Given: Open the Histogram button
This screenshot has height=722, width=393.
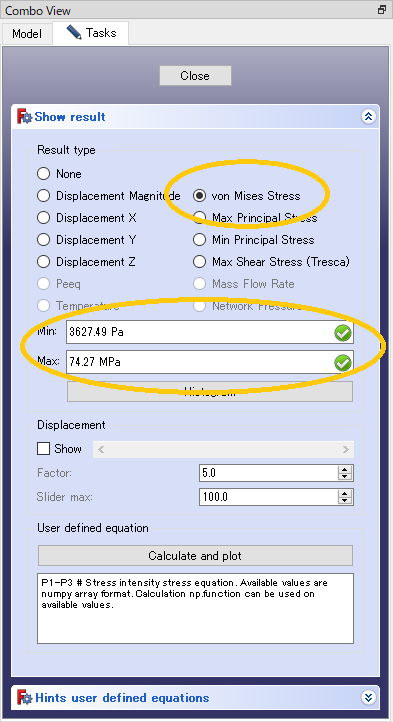Looking at the screenshot, I should [x=210, y=391].
